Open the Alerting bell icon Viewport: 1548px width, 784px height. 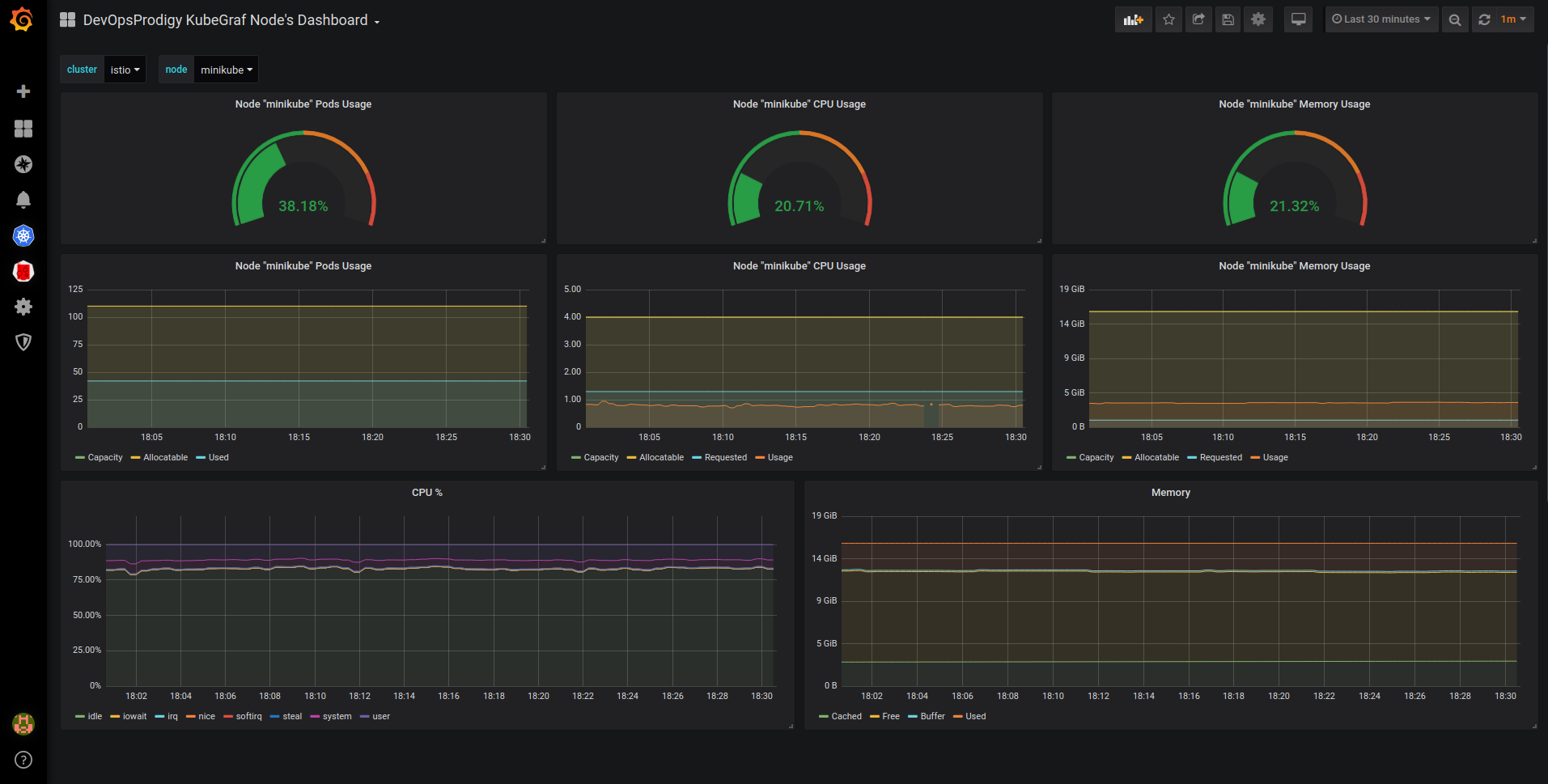point(23,200)
